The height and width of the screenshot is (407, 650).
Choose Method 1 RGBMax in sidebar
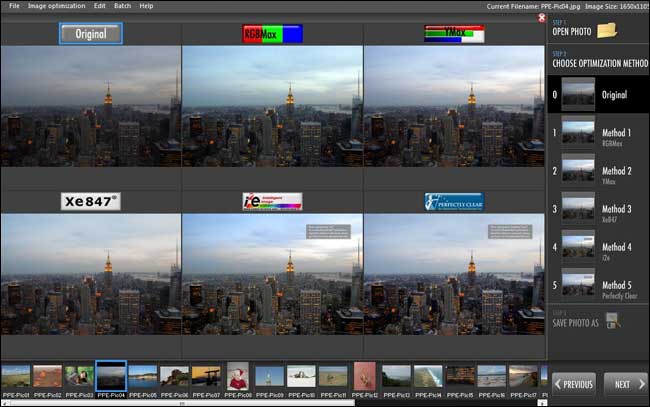pyautogui.click(x=598, y=136)
